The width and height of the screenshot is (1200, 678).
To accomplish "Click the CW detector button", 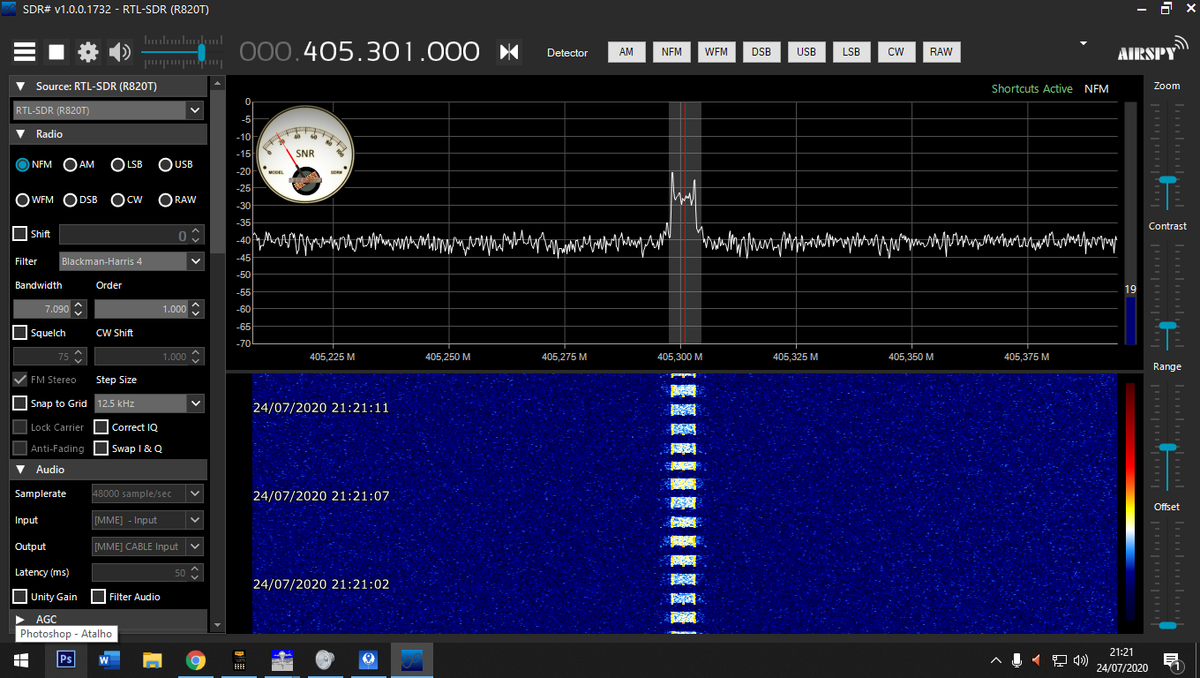I will click(896, 52).
